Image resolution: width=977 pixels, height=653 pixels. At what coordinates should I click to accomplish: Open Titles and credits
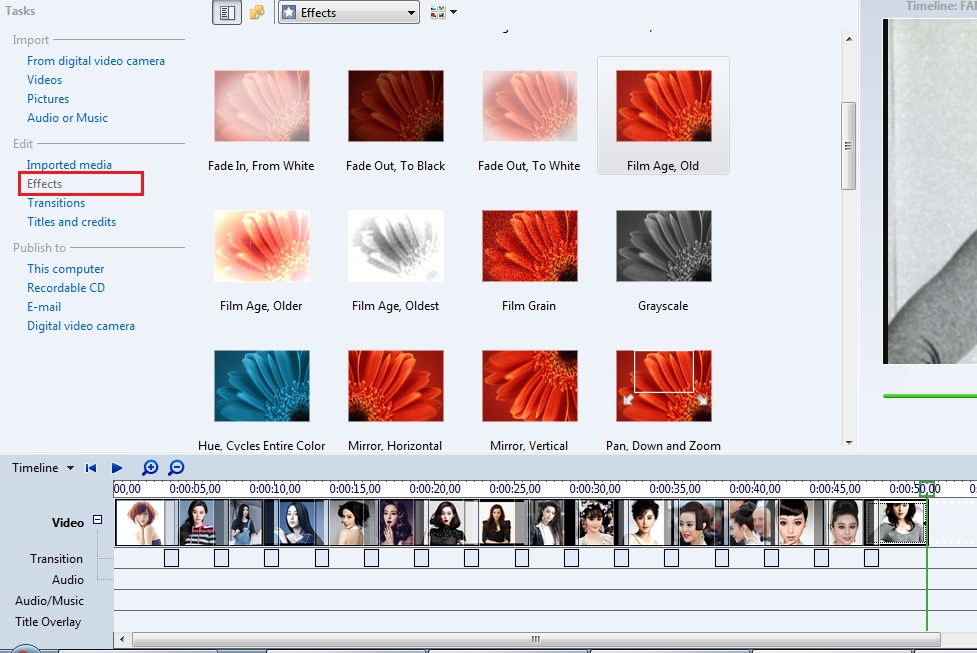(x=71, y=221)
